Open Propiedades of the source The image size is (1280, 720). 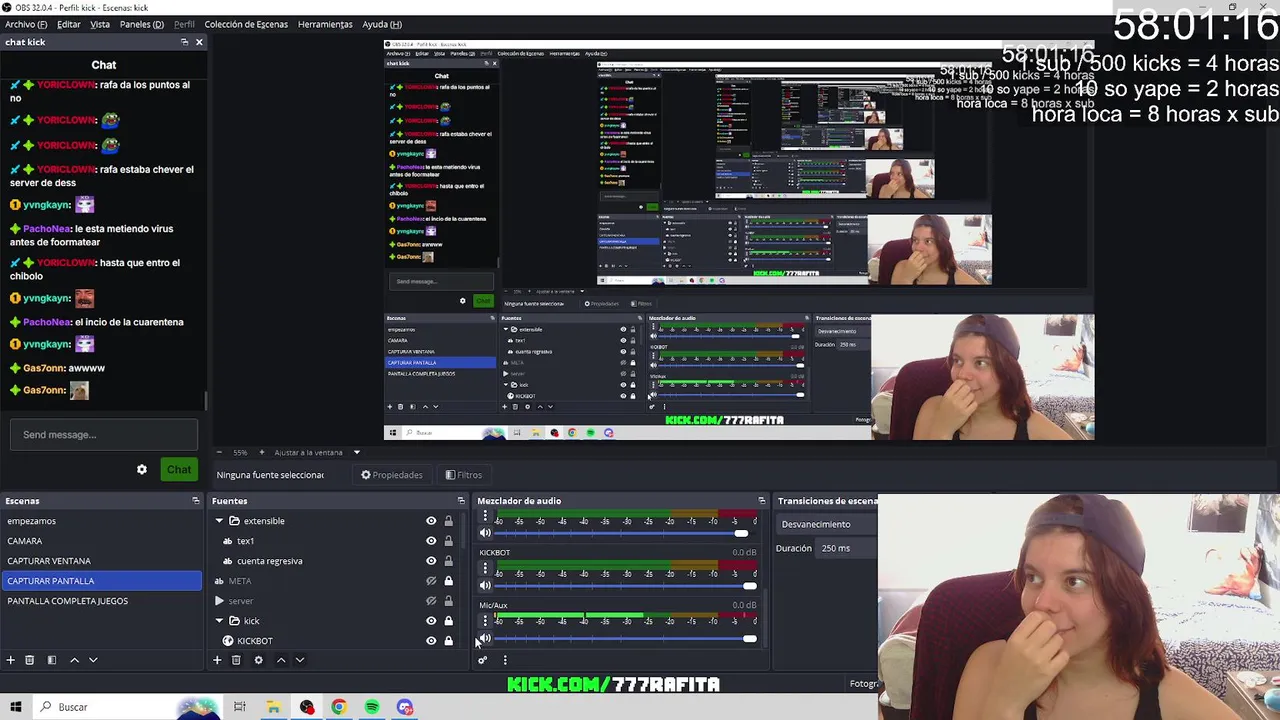(x=392, y=475)
